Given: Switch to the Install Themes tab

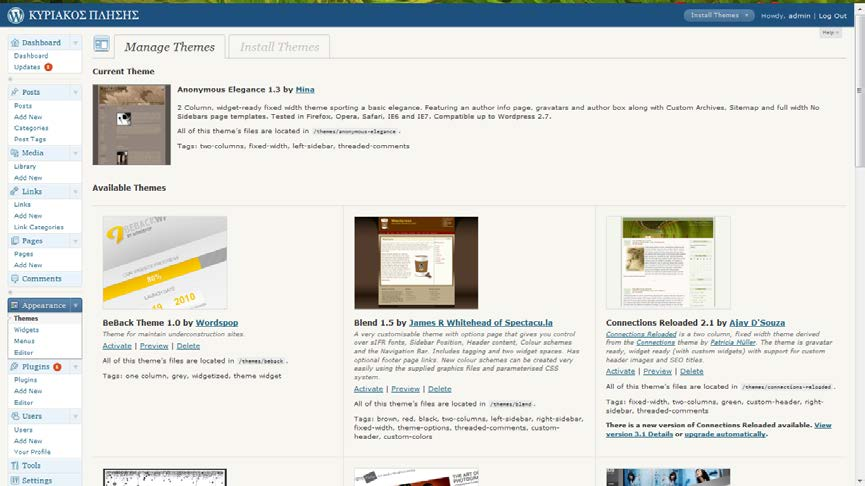Looking at the screenshot, I should coord(279,47).
